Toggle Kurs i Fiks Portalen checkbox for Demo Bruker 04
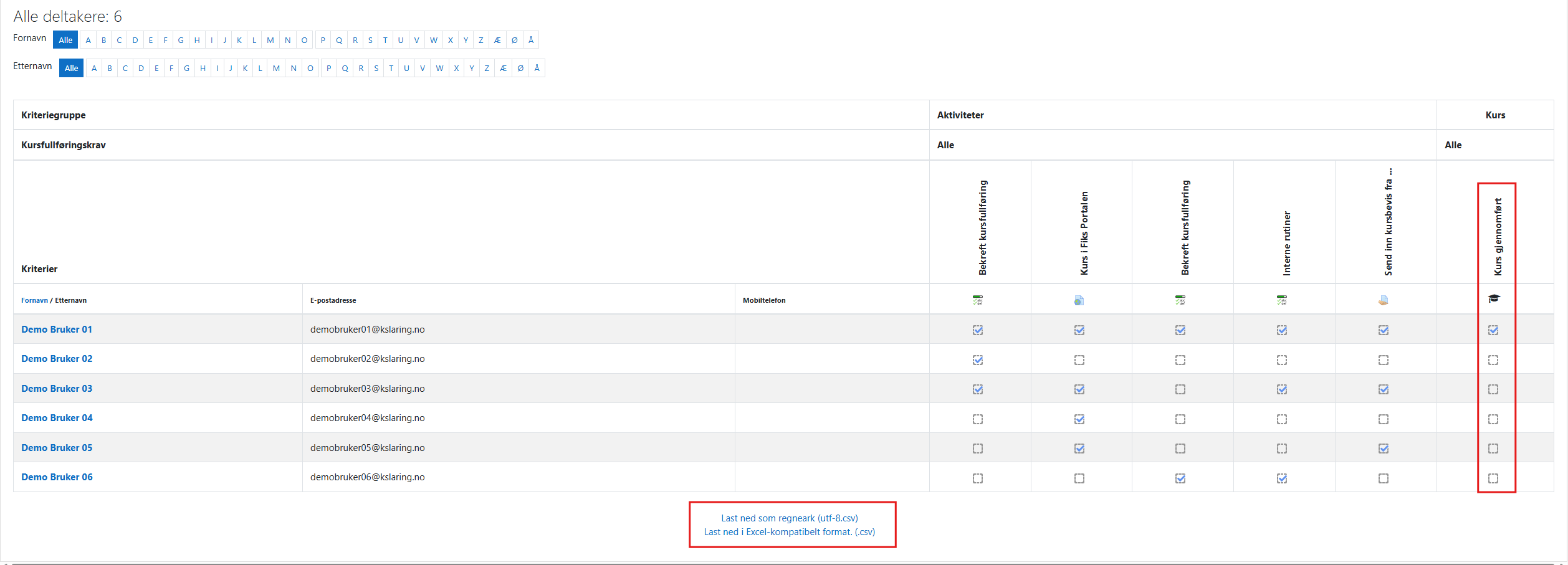 click(x=1079, y=419)
